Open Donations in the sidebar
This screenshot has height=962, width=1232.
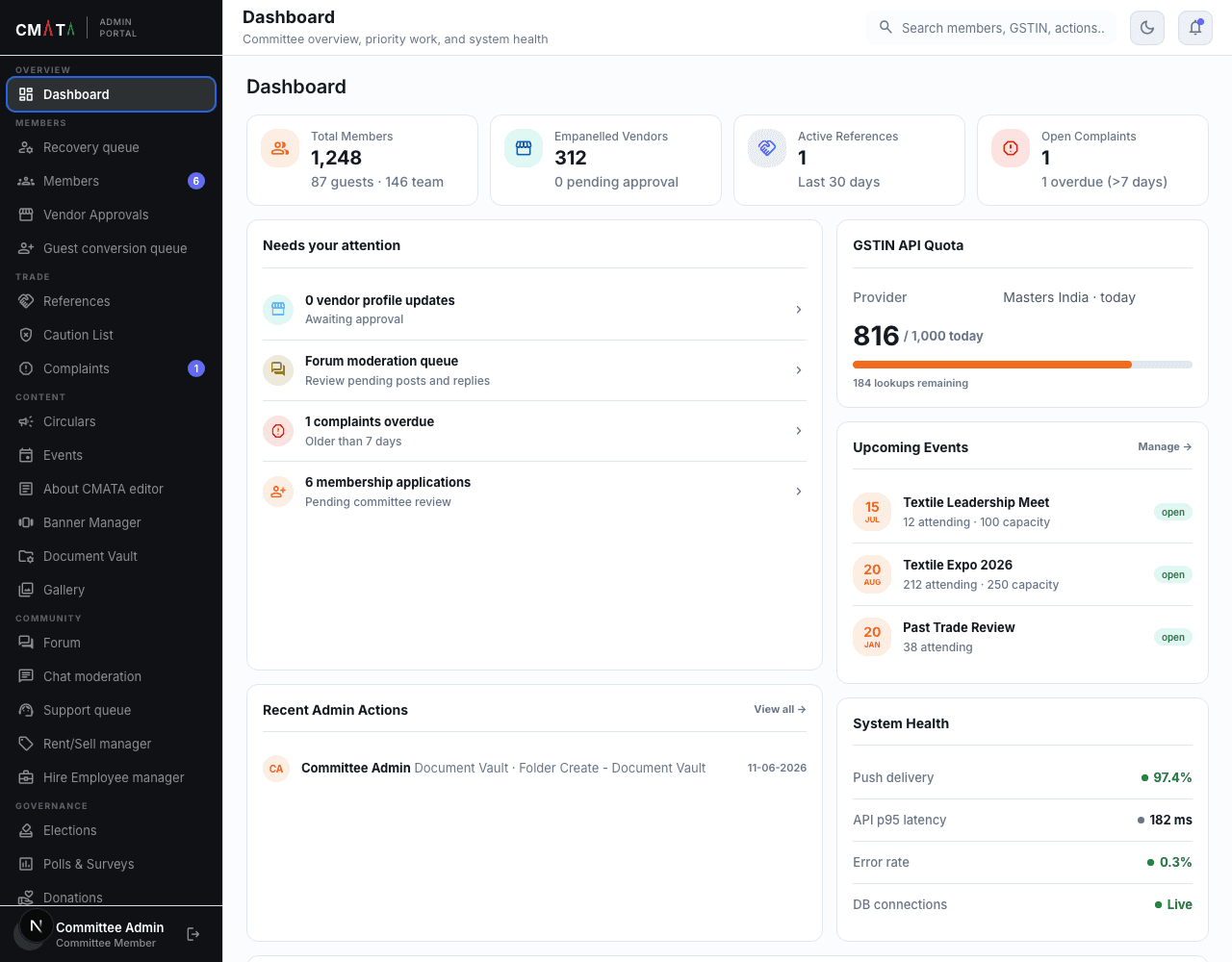coord(112,898)
